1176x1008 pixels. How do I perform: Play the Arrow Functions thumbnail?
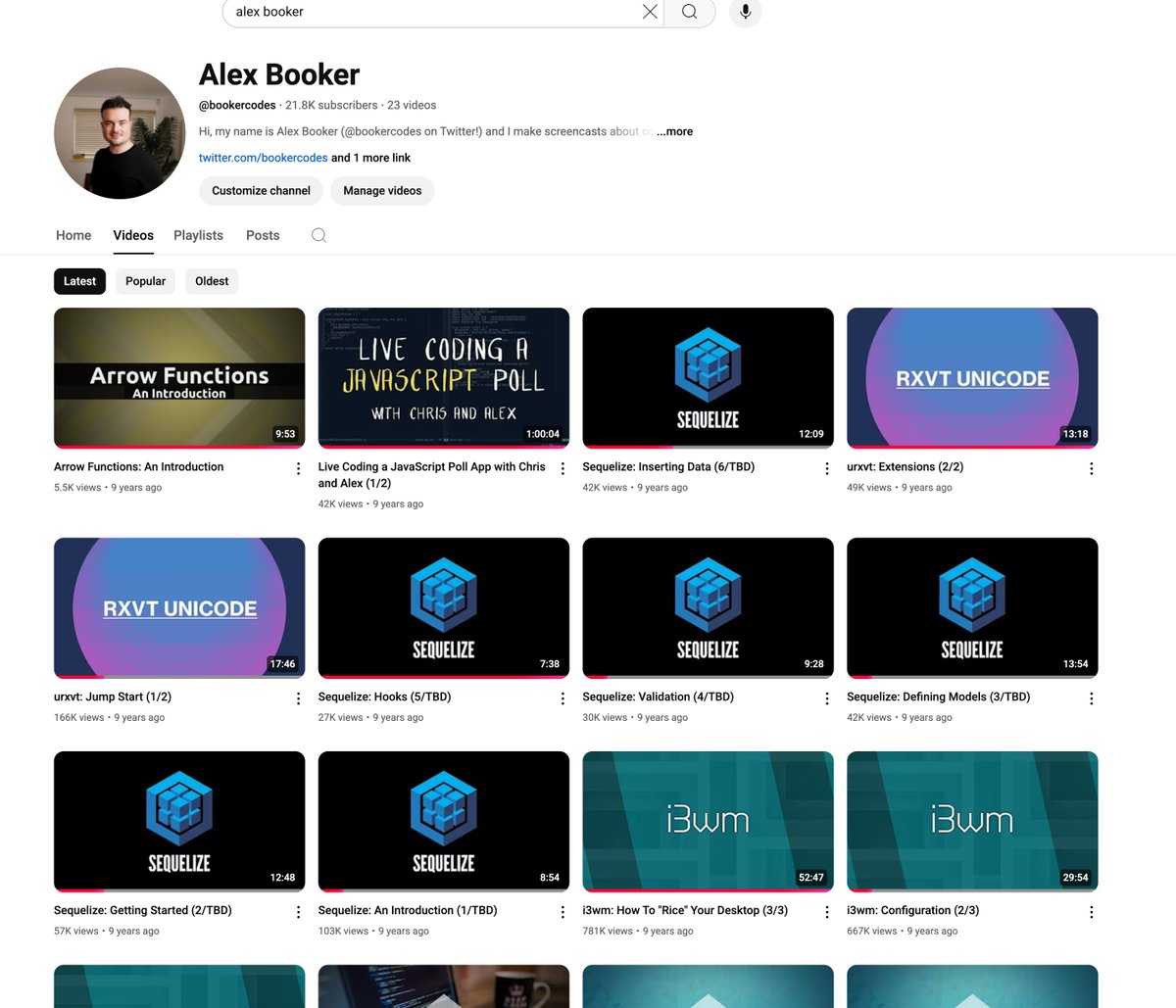coord(179,378)
